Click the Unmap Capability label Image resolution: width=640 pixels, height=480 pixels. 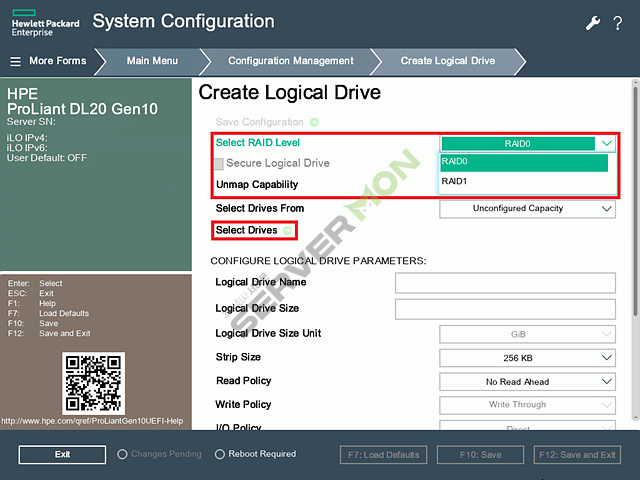[257, 184]
